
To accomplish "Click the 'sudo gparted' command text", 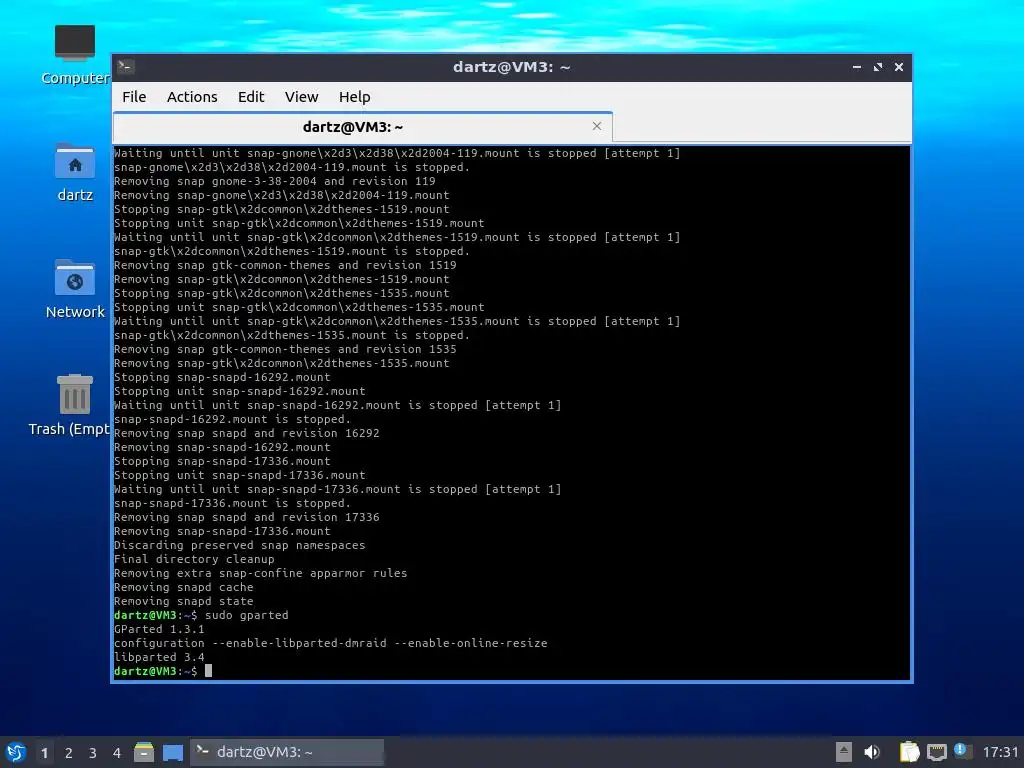I will pyautogui.click(x=246, y=615).
